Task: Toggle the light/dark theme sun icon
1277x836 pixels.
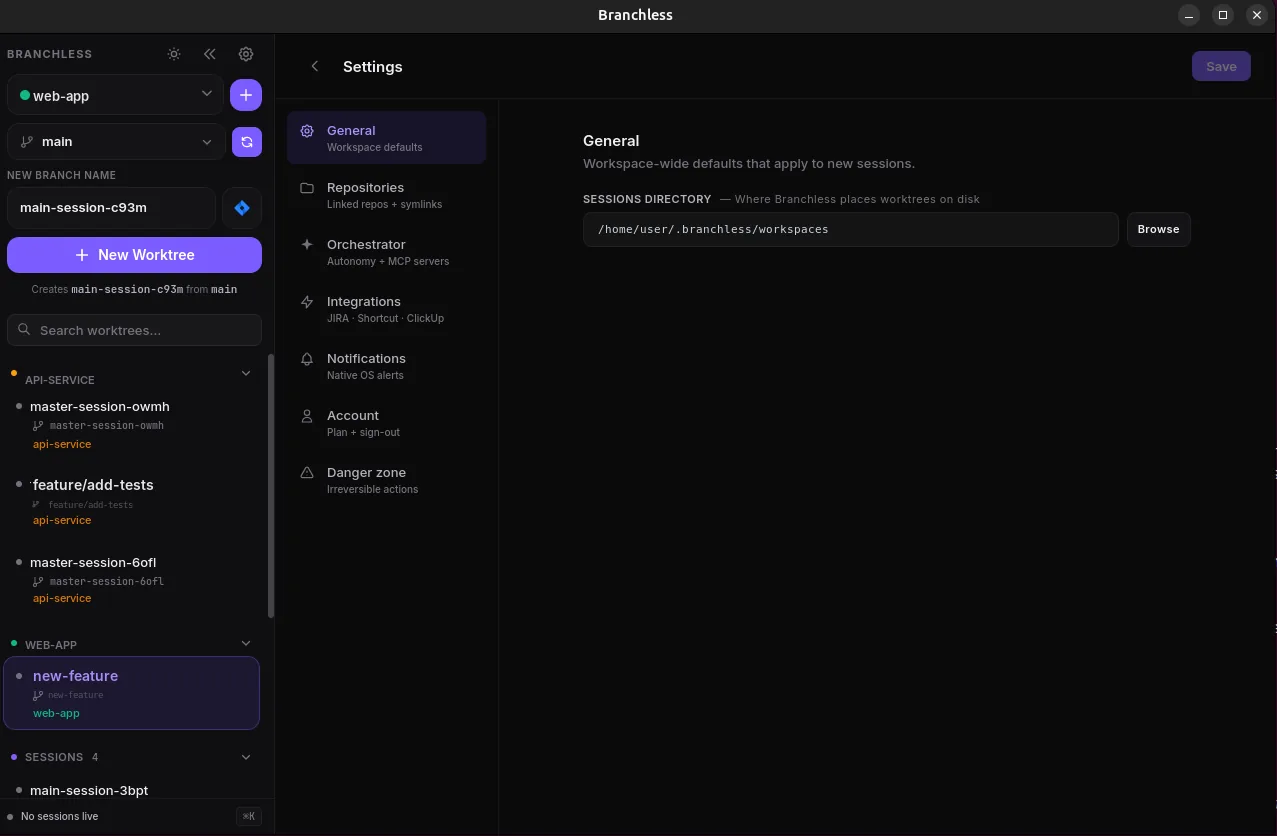Action: tap(174, 54)
